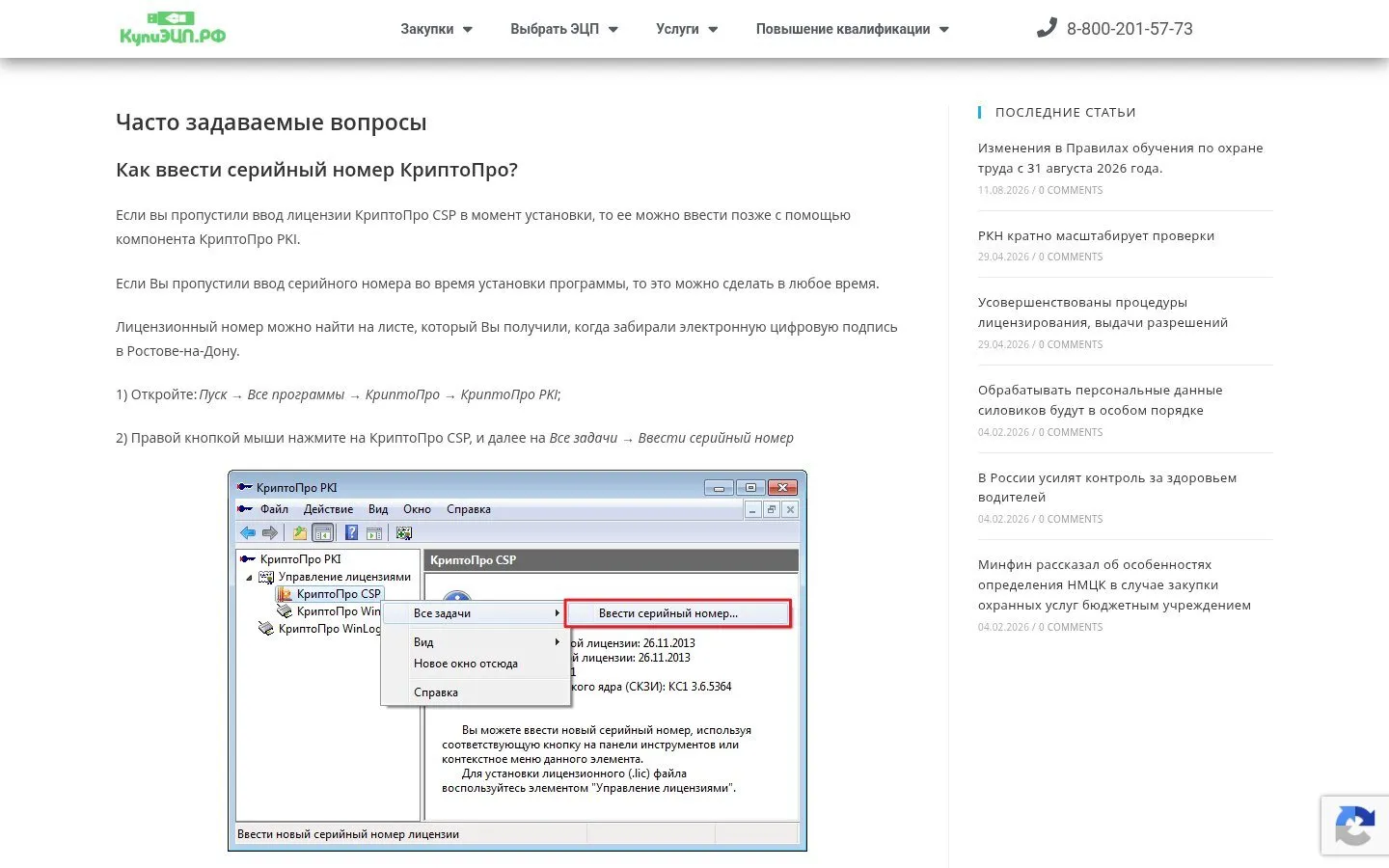Screen dimensions: 1389x868
Task: Click the КриптоПро CSP license icon in the tree
Action: 285,594
